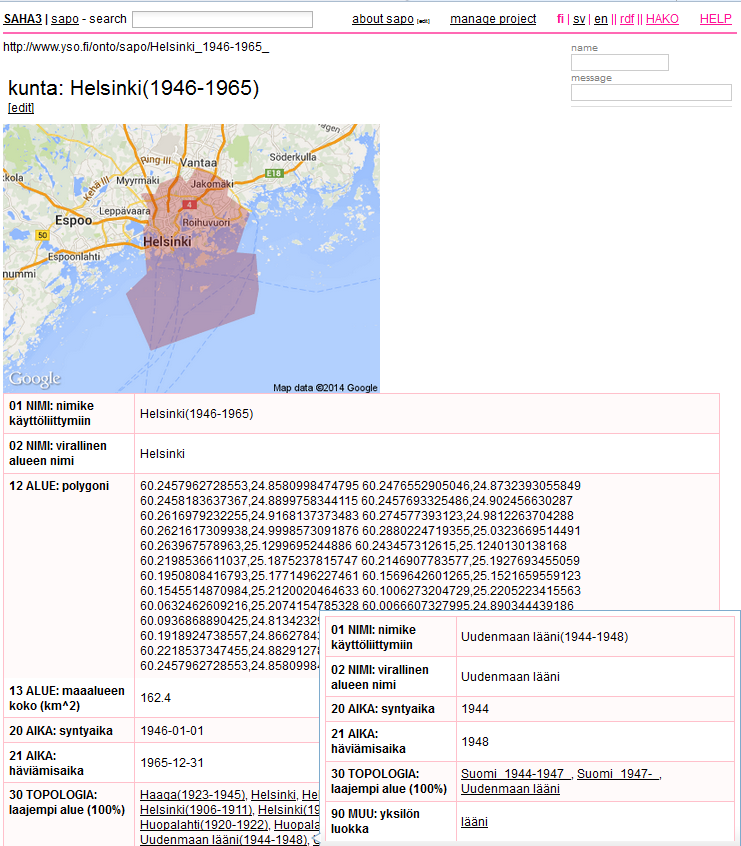Switch language to English (en)
Screen dimensions: 741x846
point(601,19)
